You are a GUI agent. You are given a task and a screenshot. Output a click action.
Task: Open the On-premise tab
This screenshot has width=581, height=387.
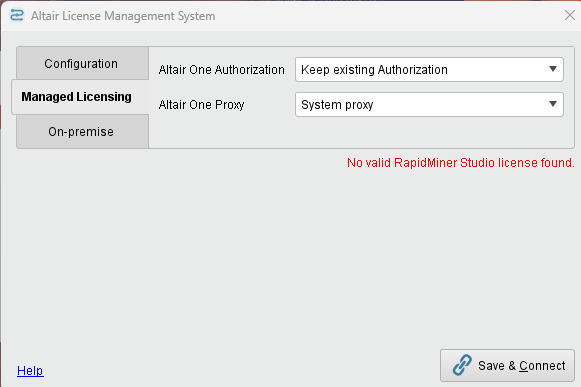tap(81, 132)
